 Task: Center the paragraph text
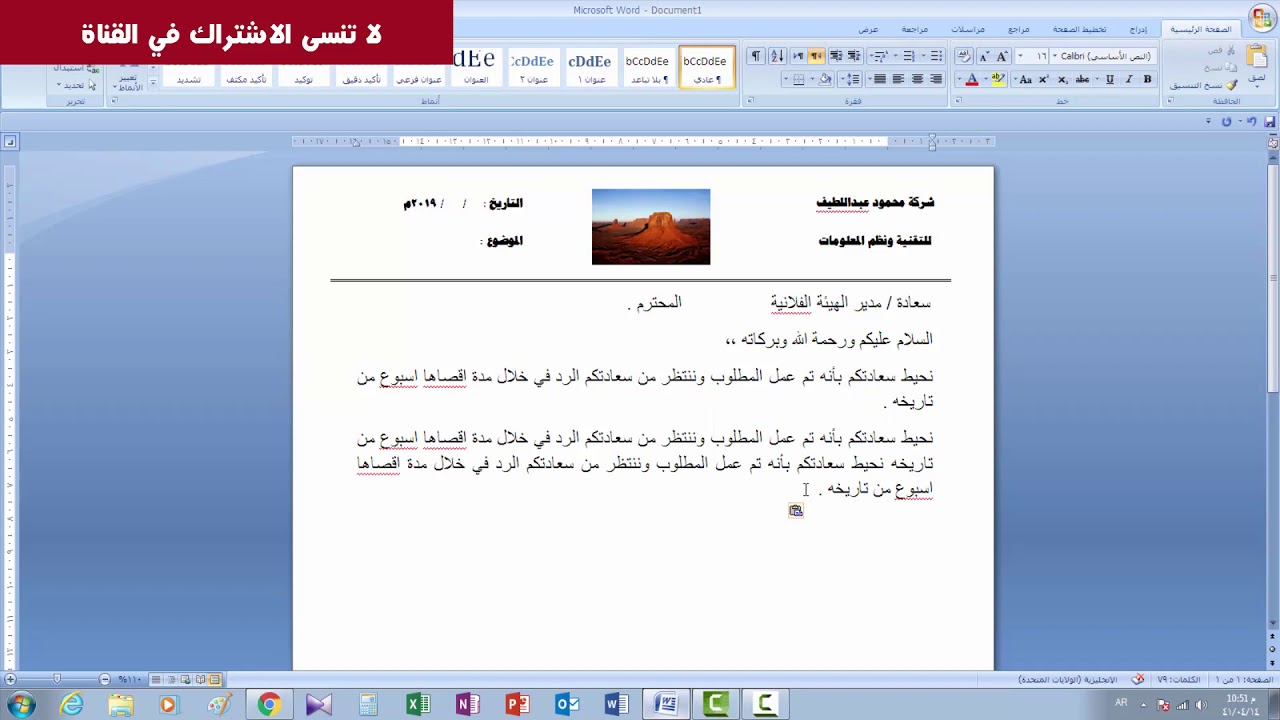pyautogui.click(x=917, y=79)
